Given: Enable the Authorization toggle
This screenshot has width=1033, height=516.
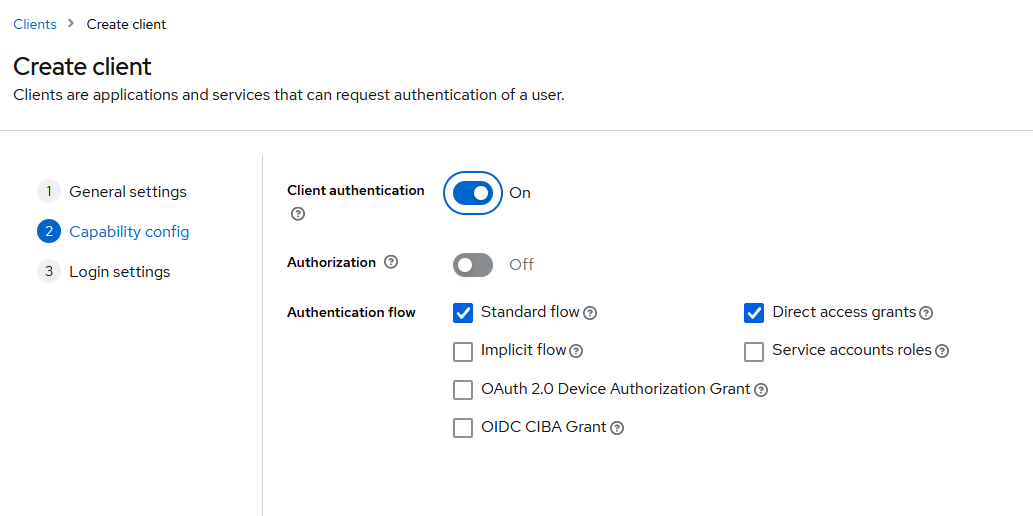Looking at the screenshot, I should [473, 265].
